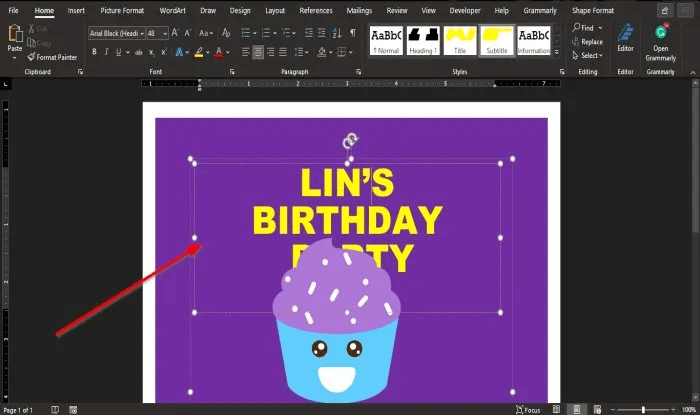This screenshot has width=700, height=415.
Task: Open the File tab
Action: point(13,10)
